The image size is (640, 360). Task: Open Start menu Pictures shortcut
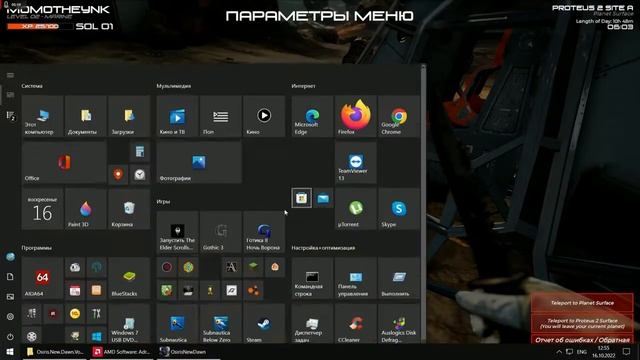[10, 297]
